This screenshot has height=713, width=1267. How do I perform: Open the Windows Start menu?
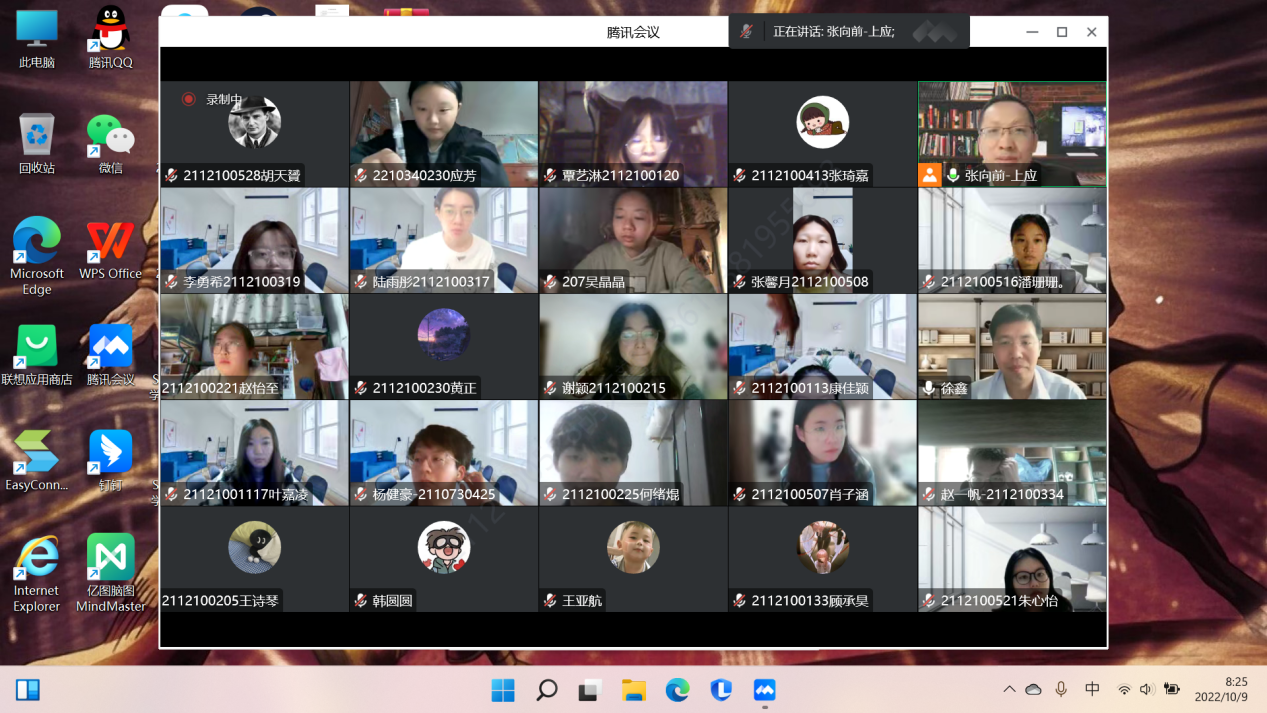[502, 690]
